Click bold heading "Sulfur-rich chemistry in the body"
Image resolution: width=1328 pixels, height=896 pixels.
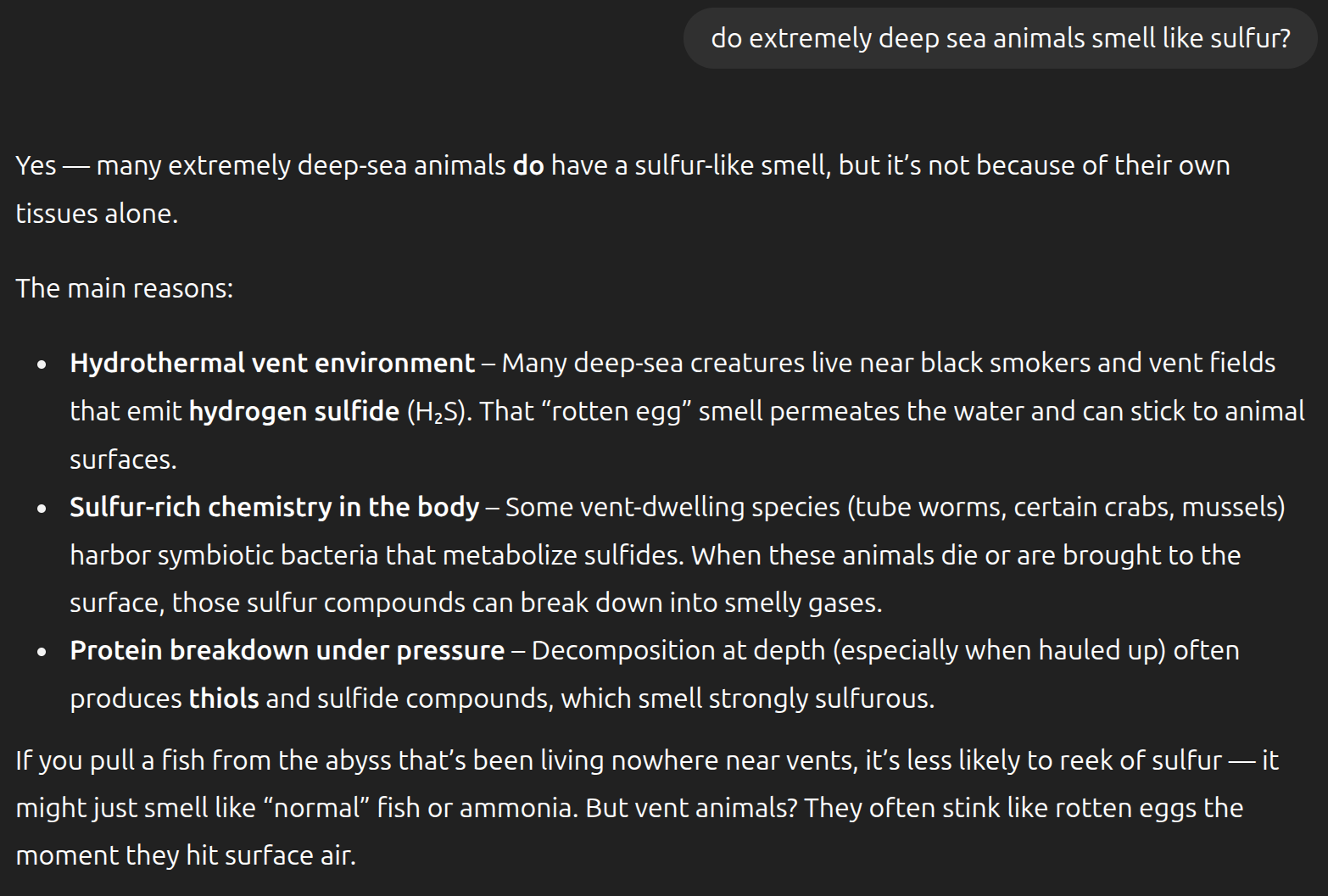pyautogui.click(x=275, y=507)
